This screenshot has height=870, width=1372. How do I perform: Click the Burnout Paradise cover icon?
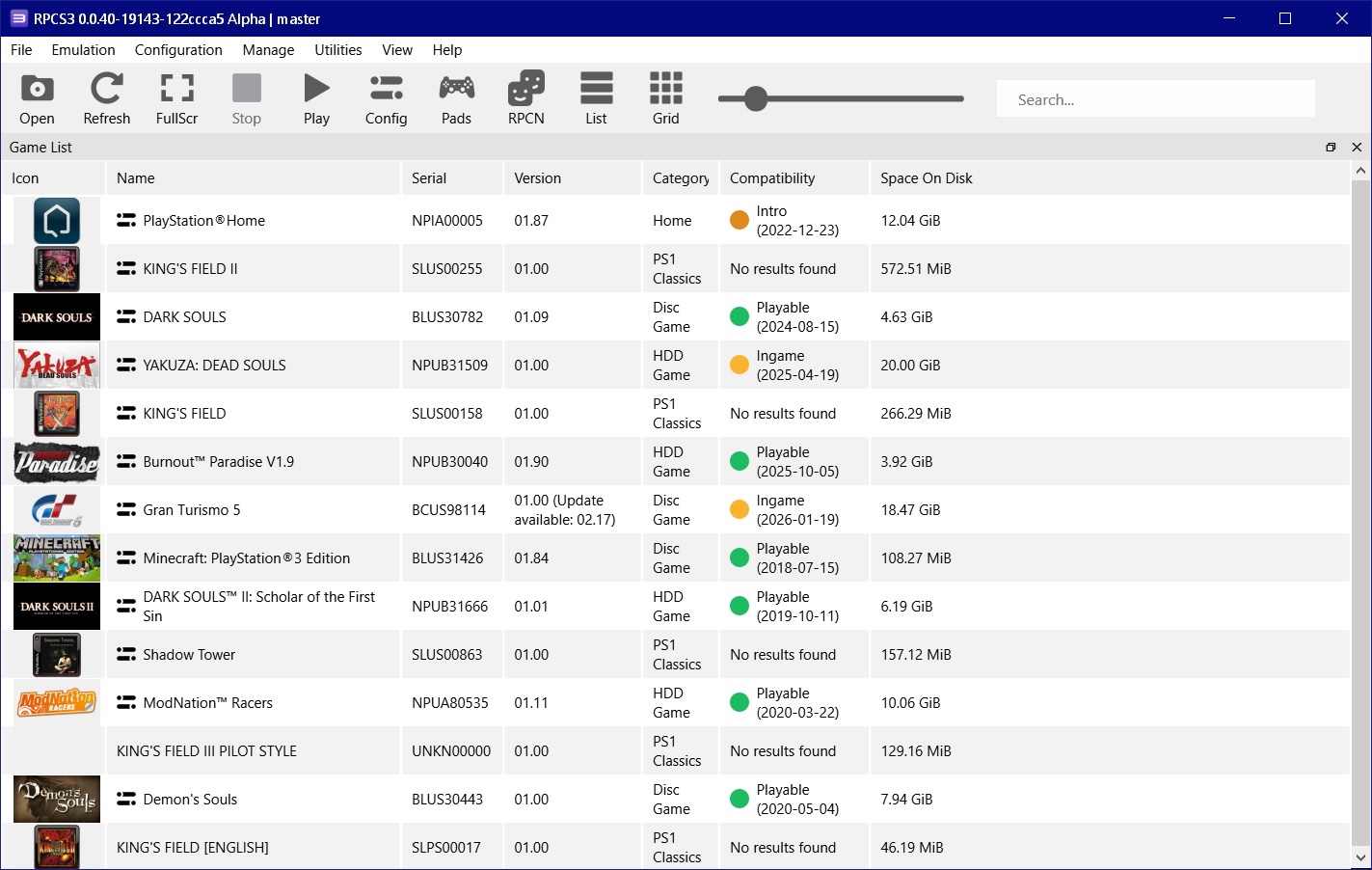(57, 462)
